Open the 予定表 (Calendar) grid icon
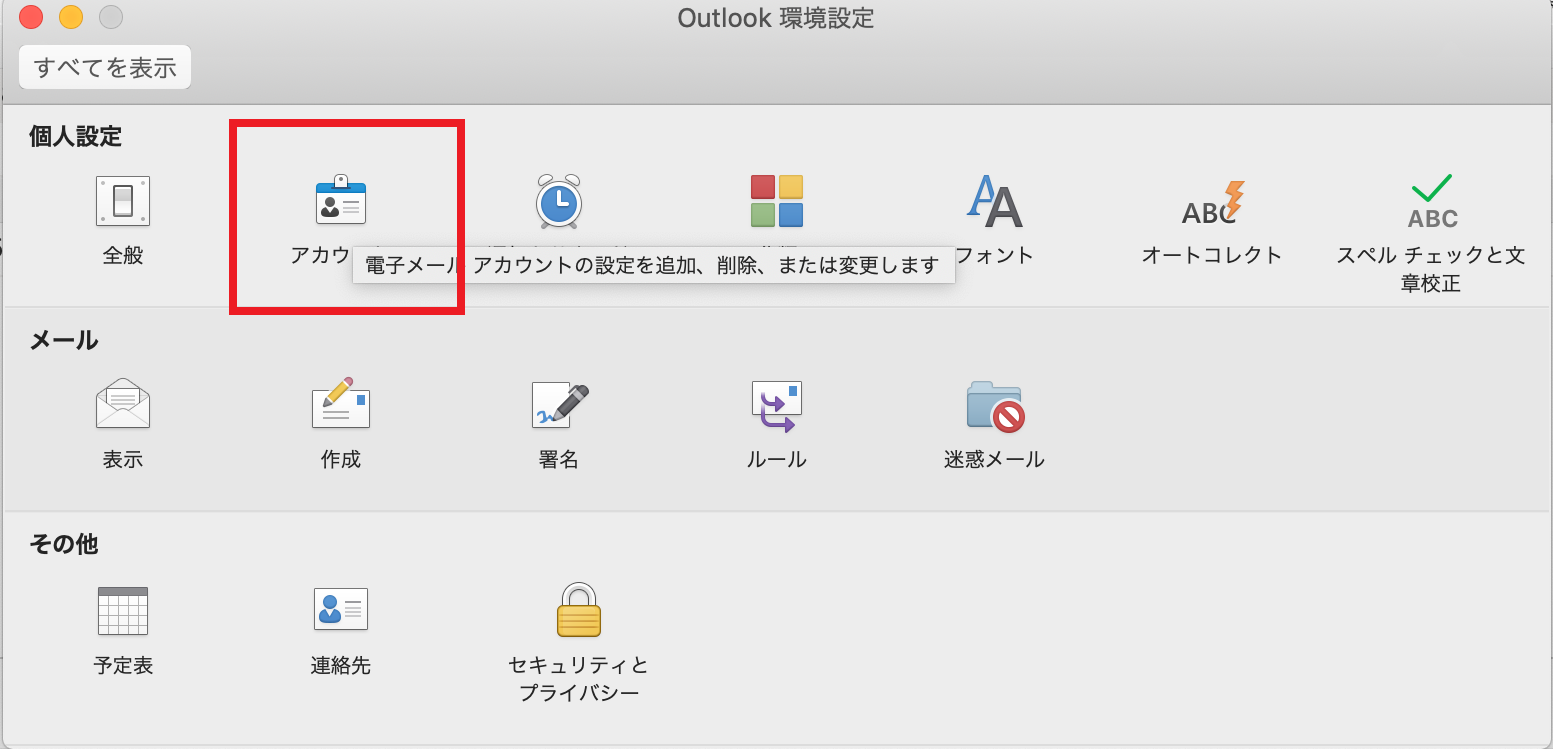The image size is (1553, 749). point(123,611)
